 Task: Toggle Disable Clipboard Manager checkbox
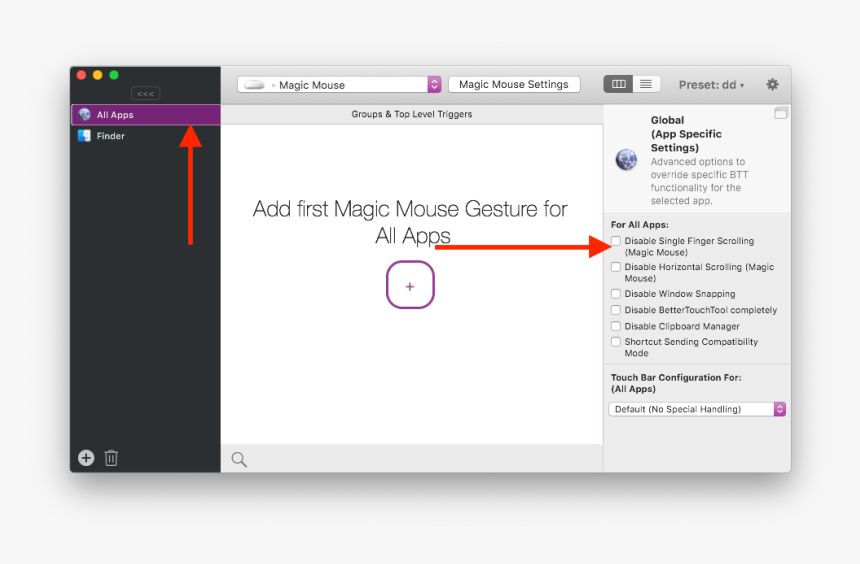[x=616, y=326]
